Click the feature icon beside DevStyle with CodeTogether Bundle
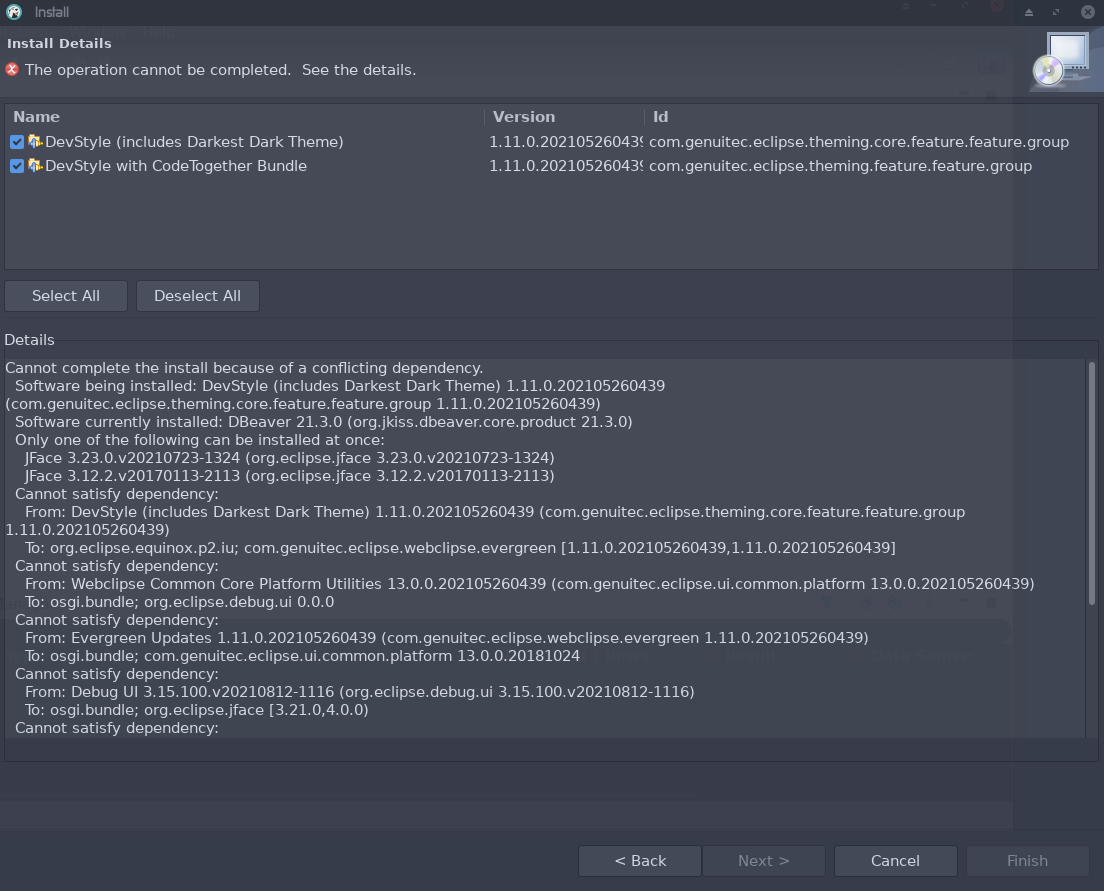 coord(36,166)
